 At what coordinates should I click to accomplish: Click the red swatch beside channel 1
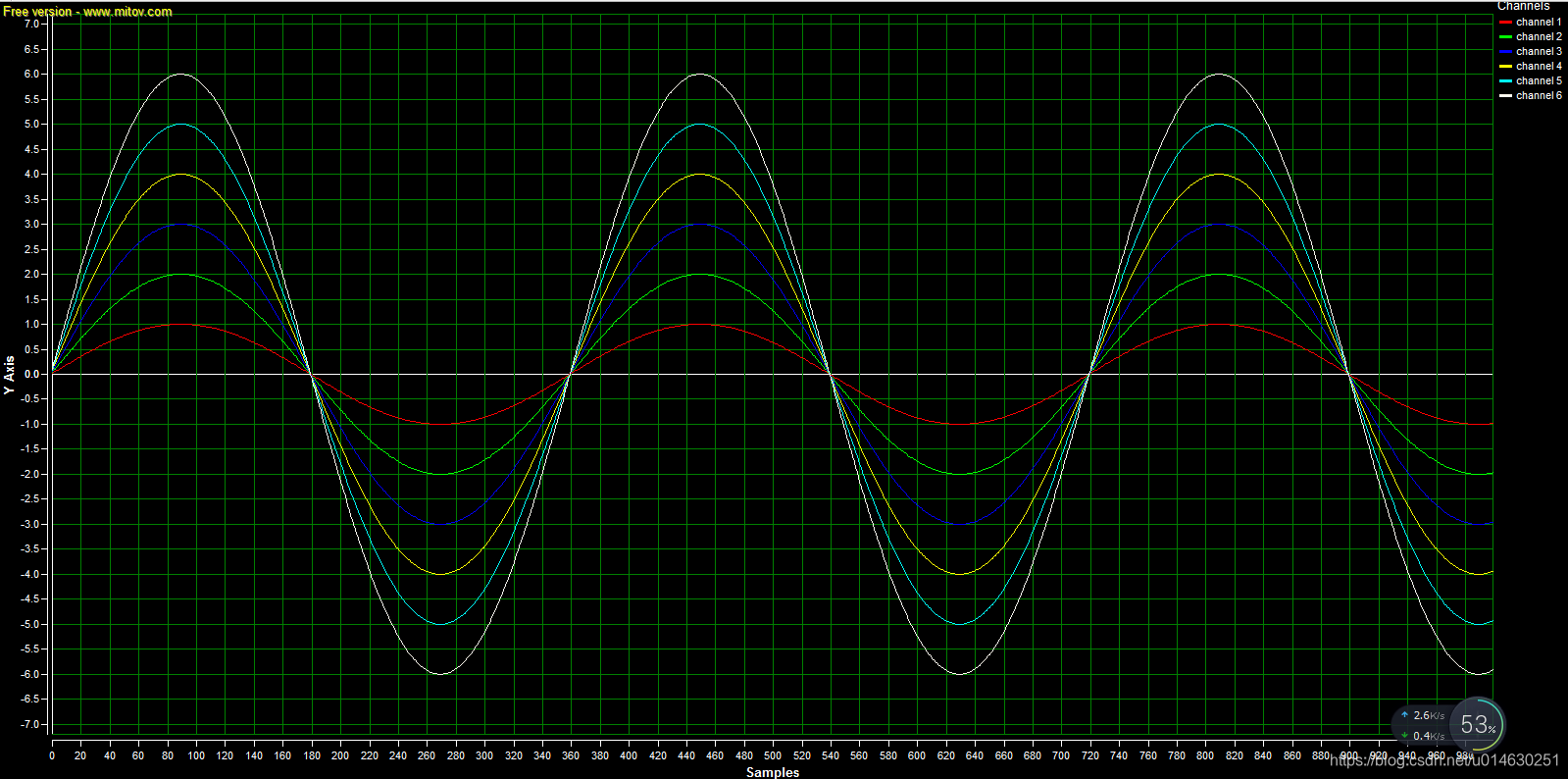pos(1505,22)
